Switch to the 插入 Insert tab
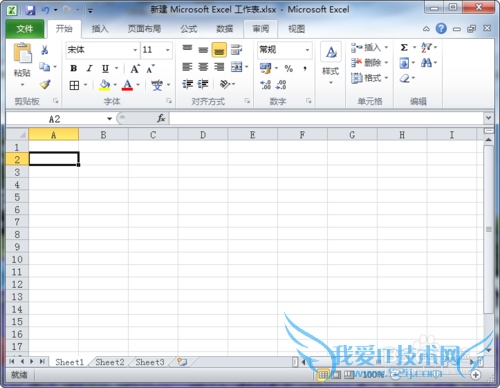This screenshot has height=388, width=500. point(100,29)
